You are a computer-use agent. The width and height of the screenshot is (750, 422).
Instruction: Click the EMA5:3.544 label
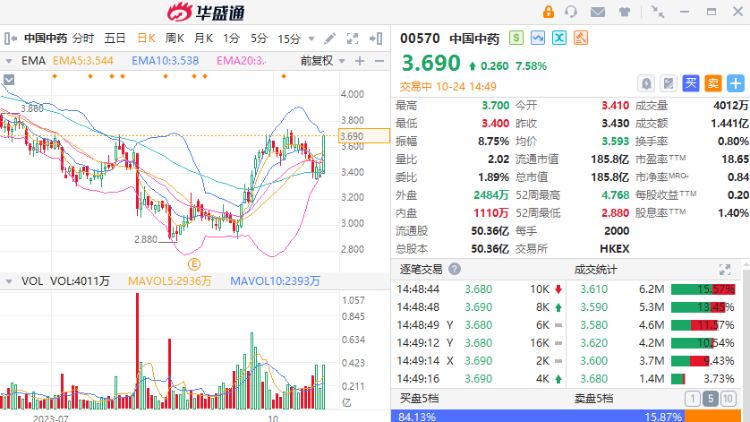pyautogui.click(x=83, y=61)
